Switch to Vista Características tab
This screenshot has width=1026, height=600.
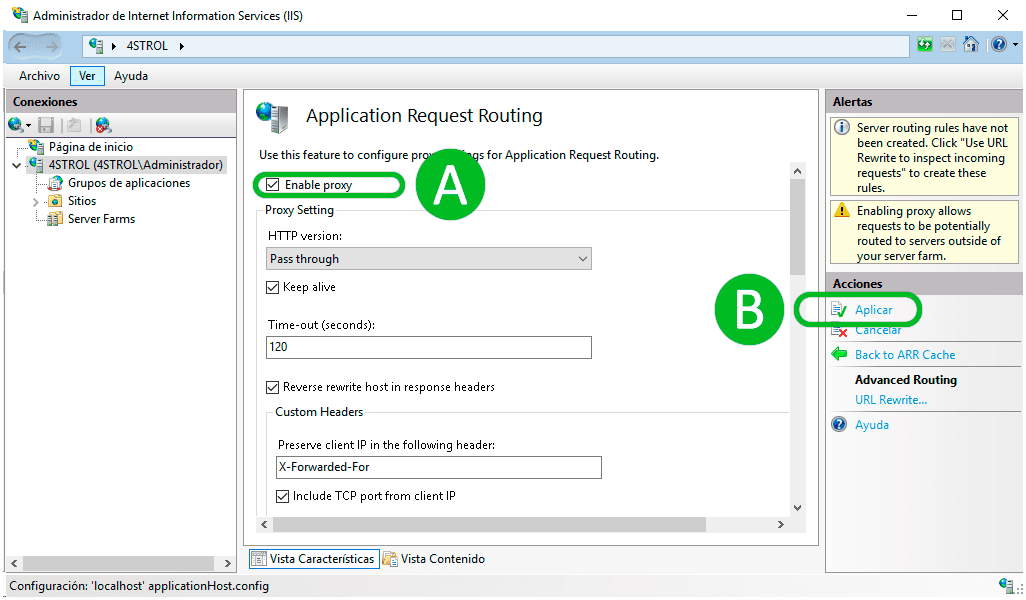(313, 559)
